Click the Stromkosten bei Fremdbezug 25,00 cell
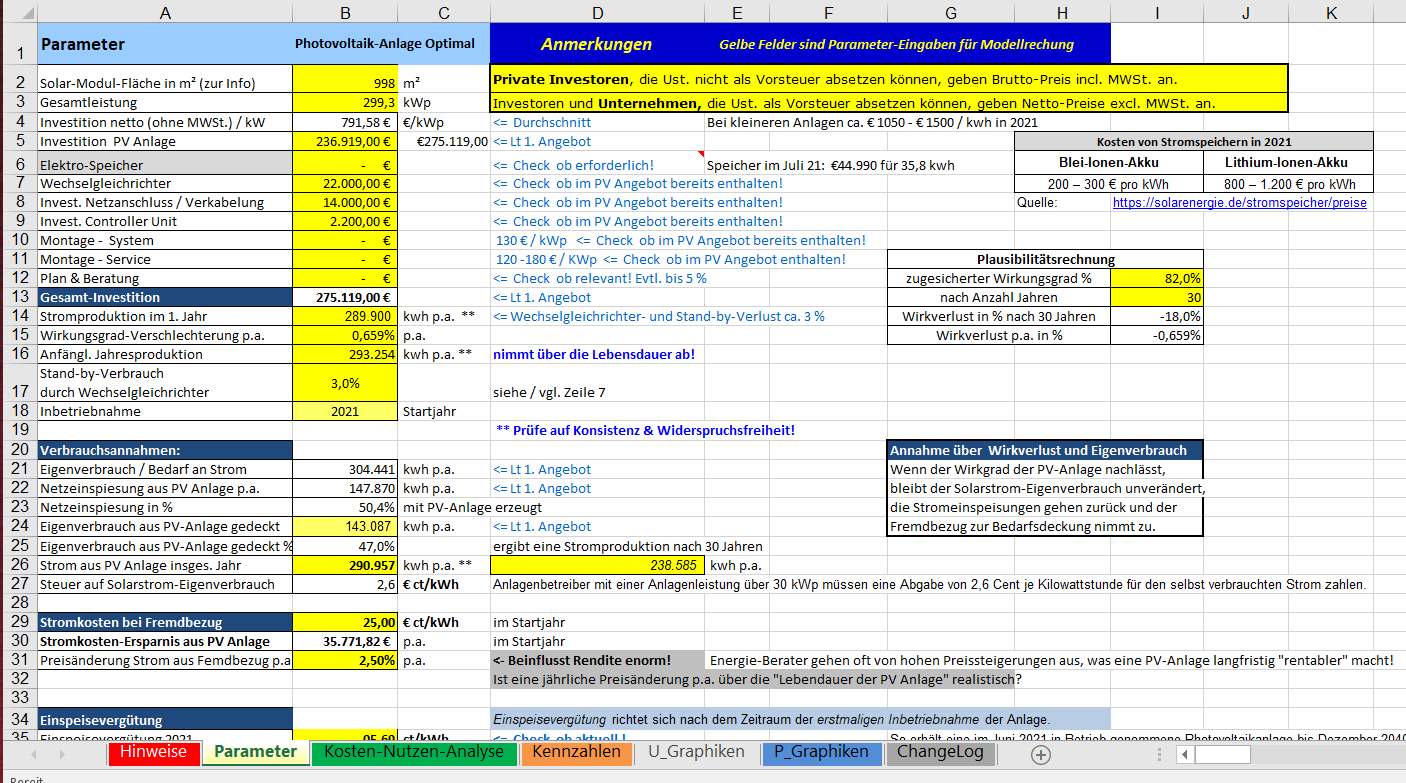Image resolution: width=1406 pixels, height=783 pixels. (345, 622)
